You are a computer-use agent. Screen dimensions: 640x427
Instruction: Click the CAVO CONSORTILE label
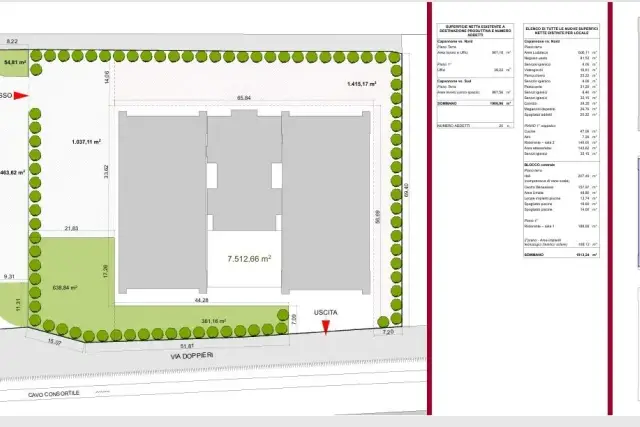coord(54,394)
